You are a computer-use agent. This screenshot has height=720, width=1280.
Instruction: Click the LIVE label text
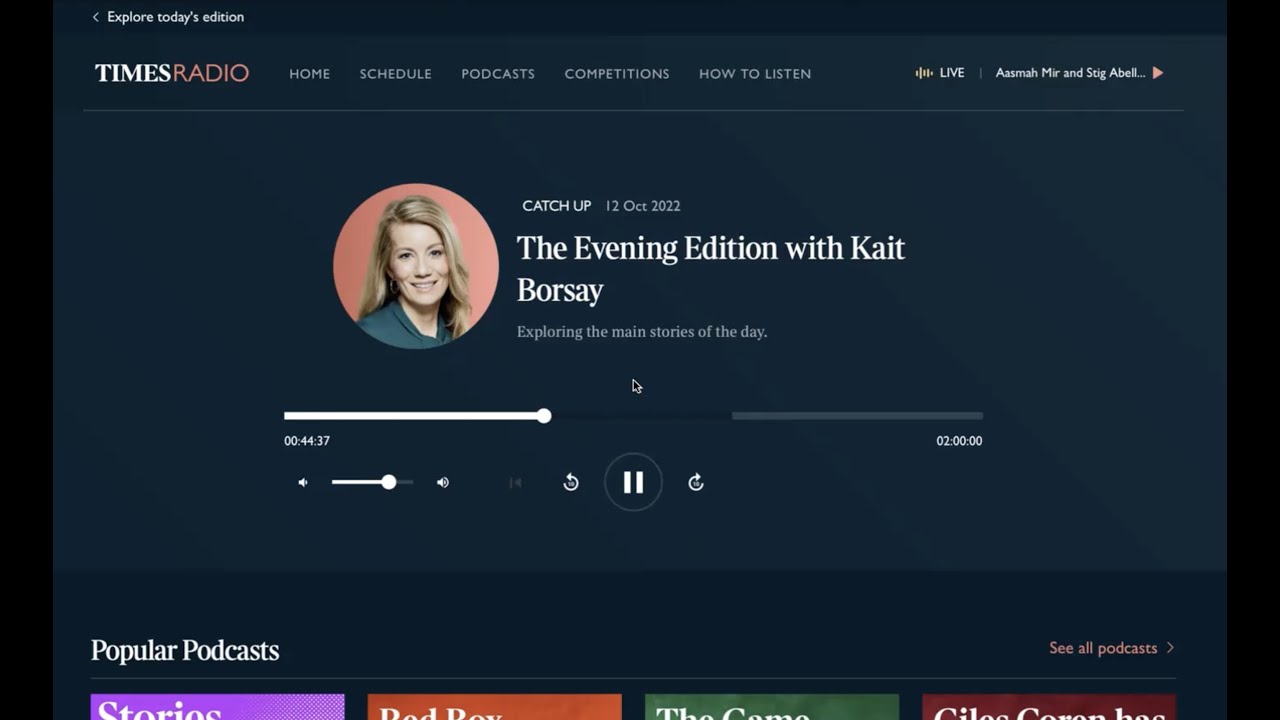point(952,73)
